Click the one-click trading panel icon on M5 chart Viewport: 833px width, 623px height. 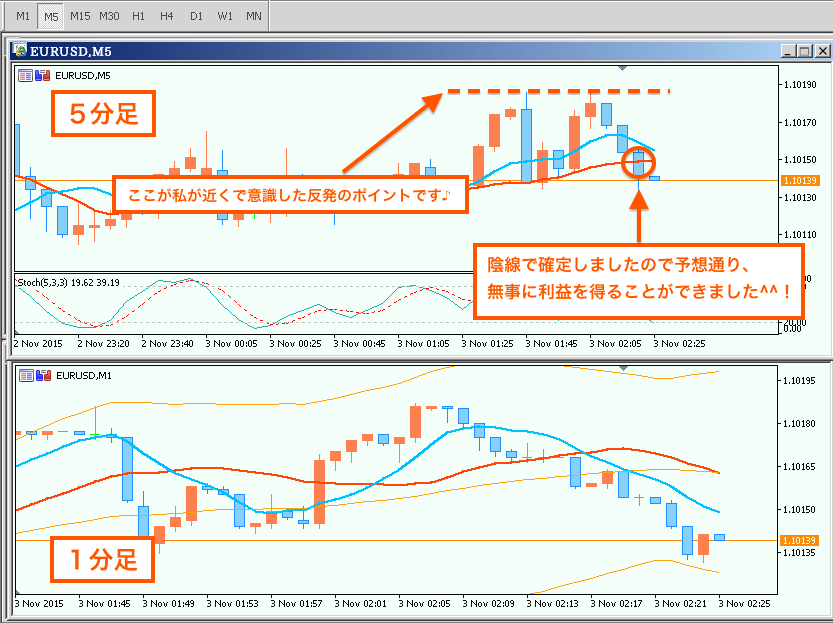pos(26,74)
